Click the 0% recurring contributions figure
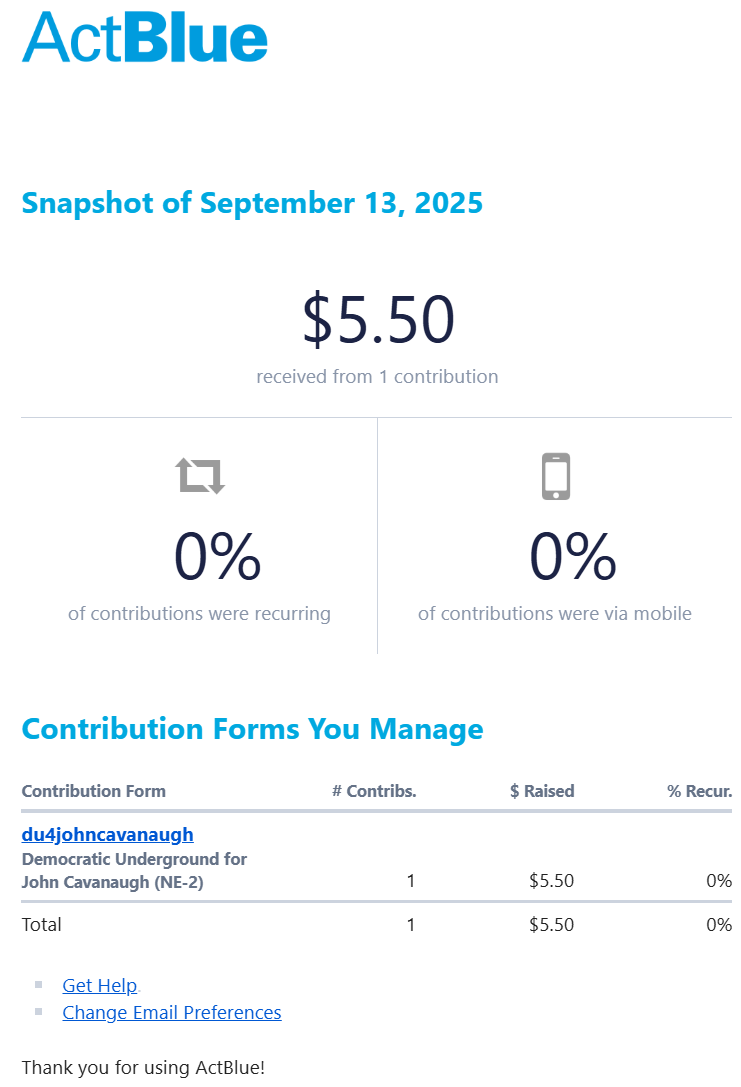This screenshot has height=1087, width=741. tap(217, 557)
